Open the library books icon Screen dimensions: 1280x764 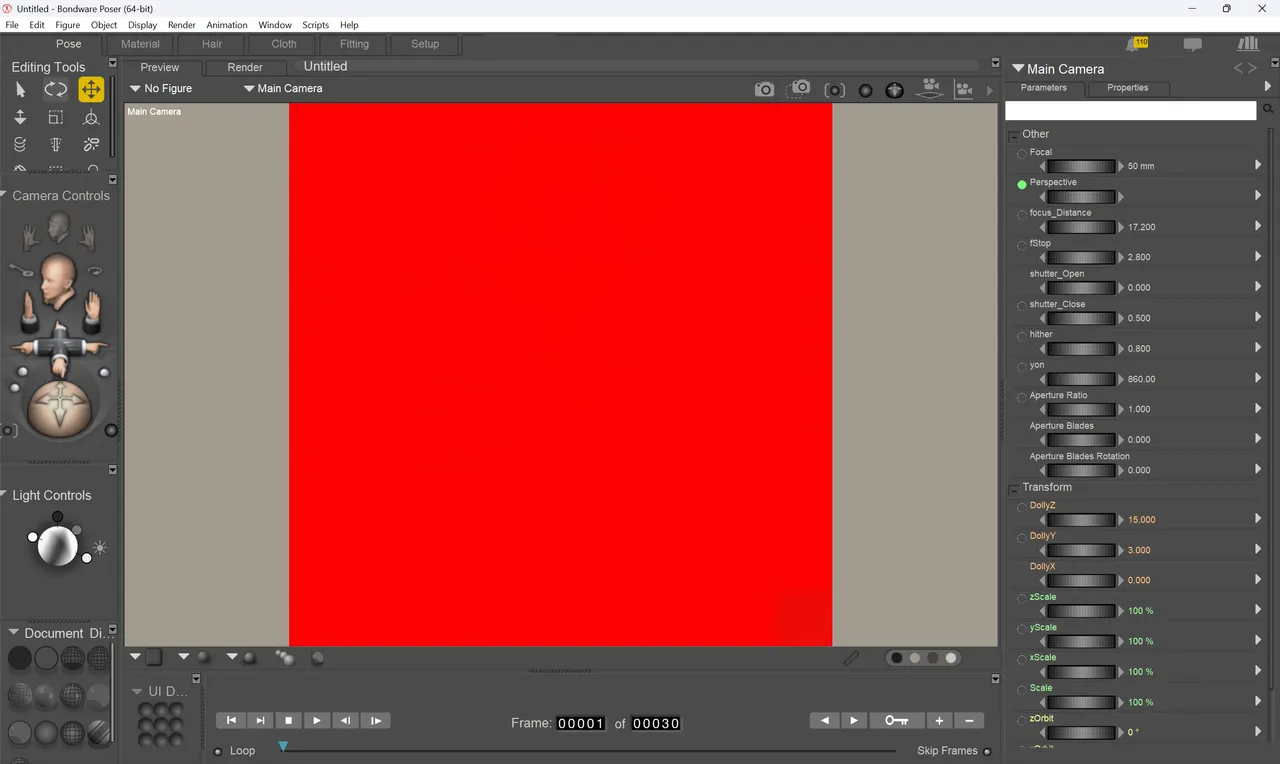1247,43
